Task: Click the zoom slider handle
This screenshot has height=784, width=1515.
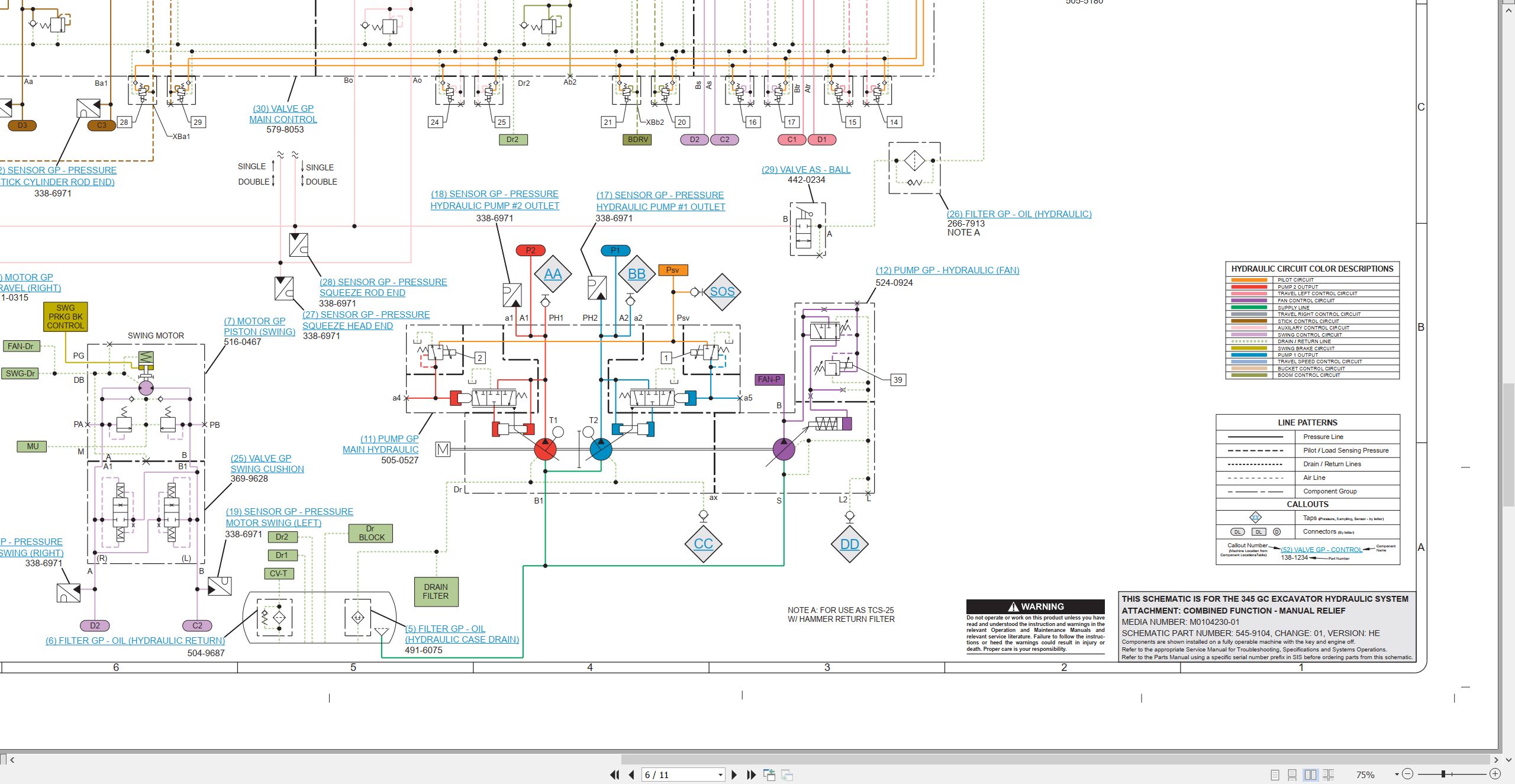Action: coord(1443,774)
